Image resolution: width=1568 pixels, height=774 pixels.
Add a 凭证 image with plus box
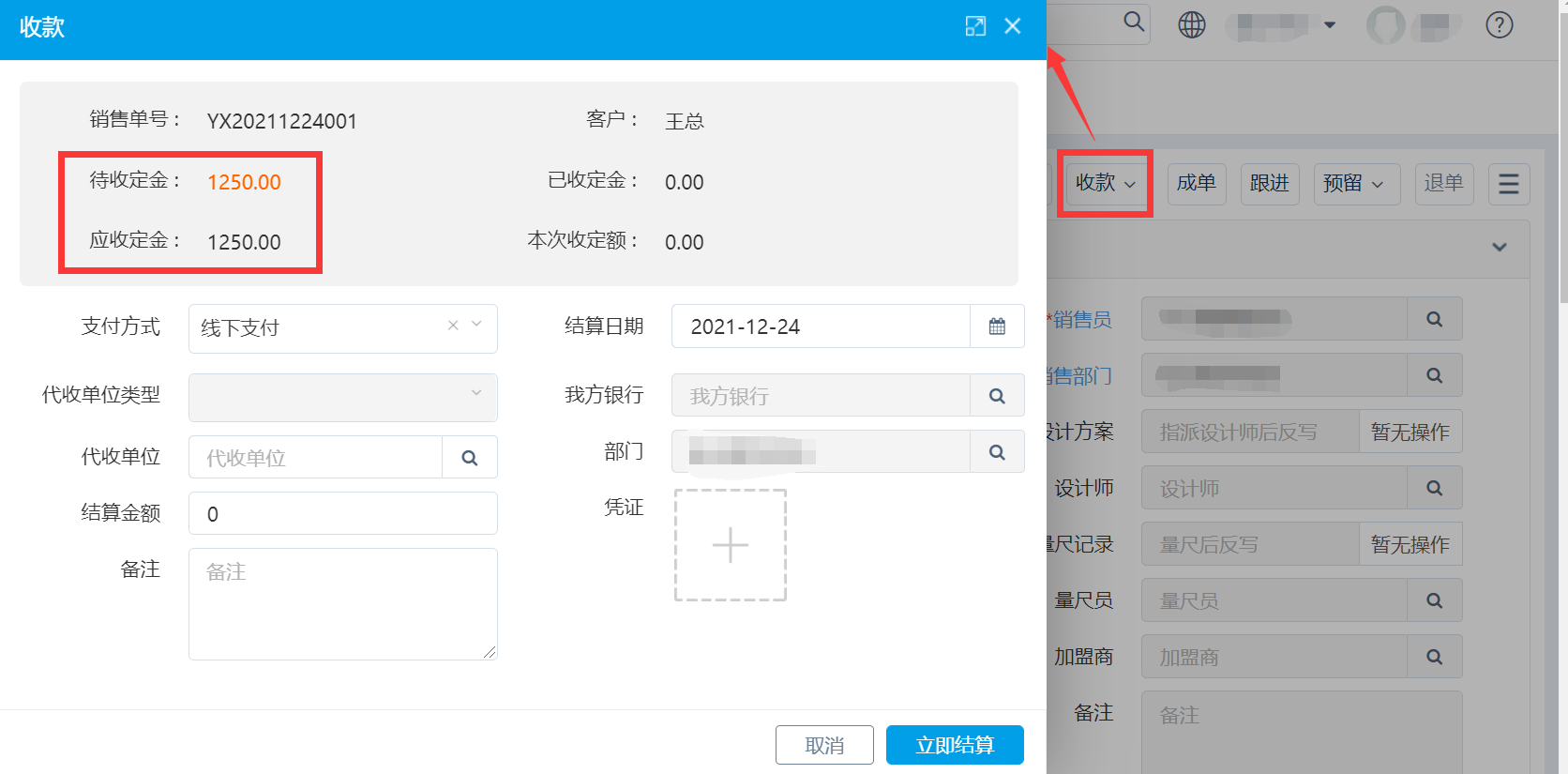731,545
